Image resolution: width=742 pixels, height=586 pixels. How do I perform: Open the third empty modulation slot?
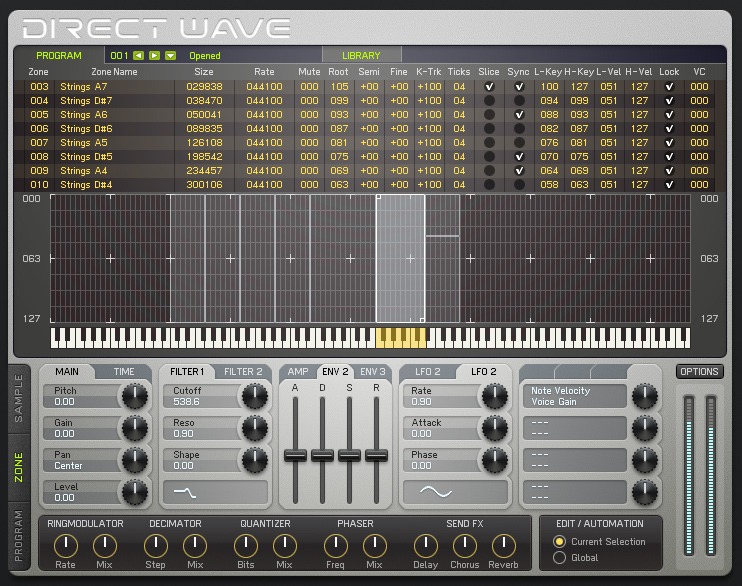(574, 460)
